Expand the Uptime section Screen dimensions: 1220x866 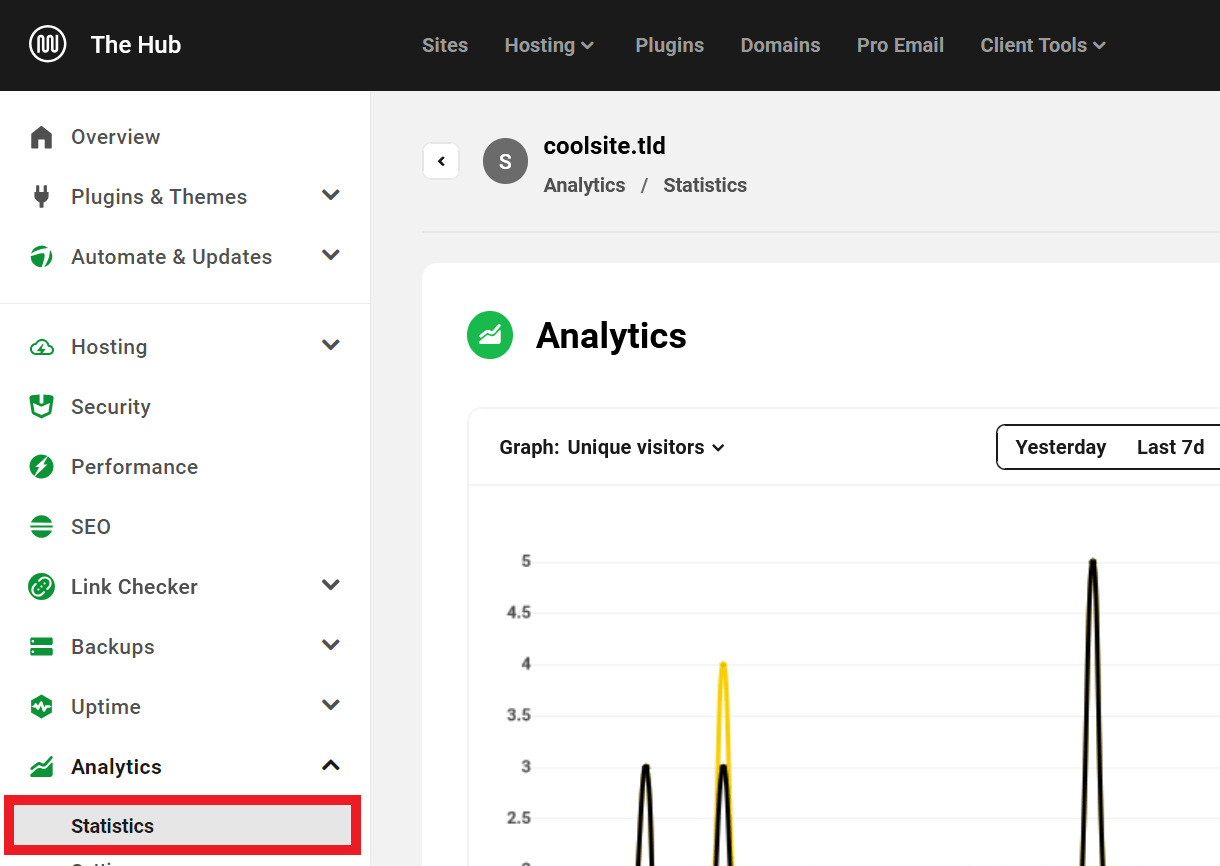331,706
